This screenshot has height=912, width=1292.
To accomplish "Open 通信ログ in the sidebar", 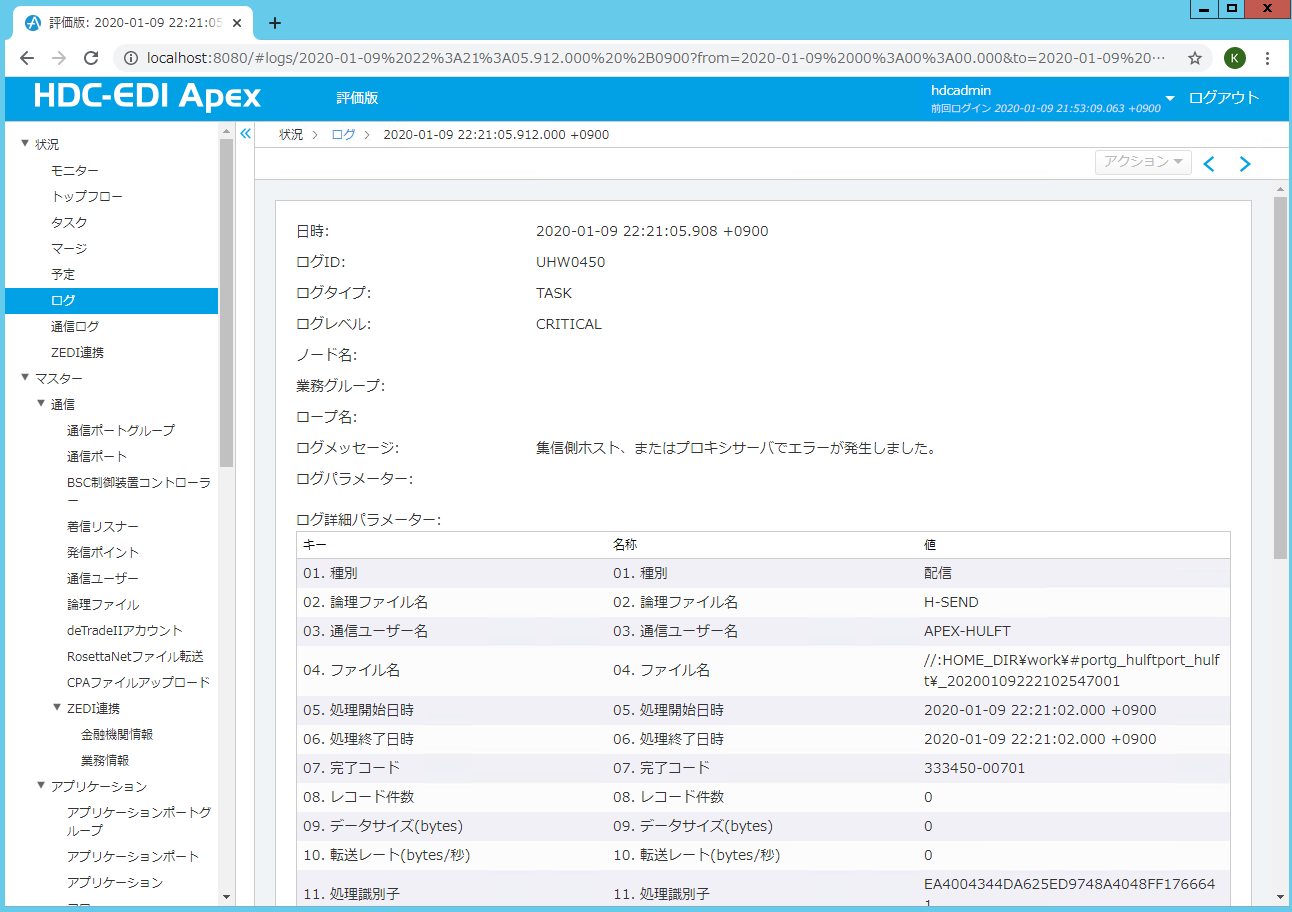I will 75,326.
